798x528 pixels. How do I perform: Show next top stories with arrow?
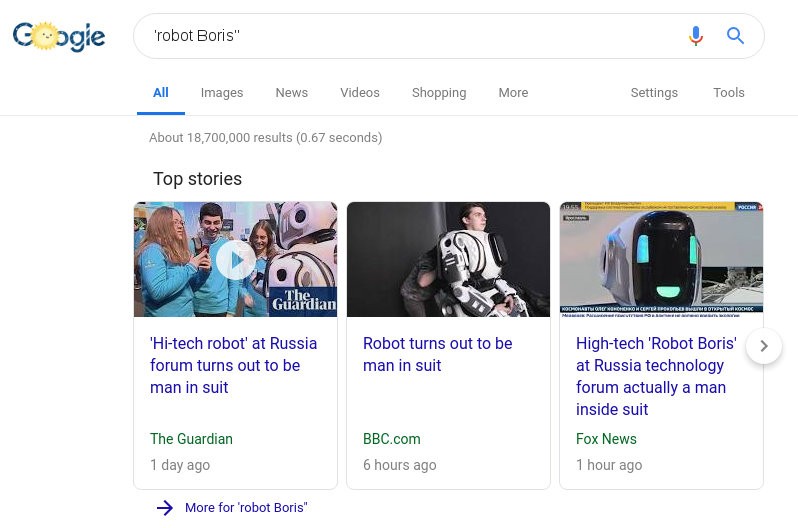(x=764, y=346)
